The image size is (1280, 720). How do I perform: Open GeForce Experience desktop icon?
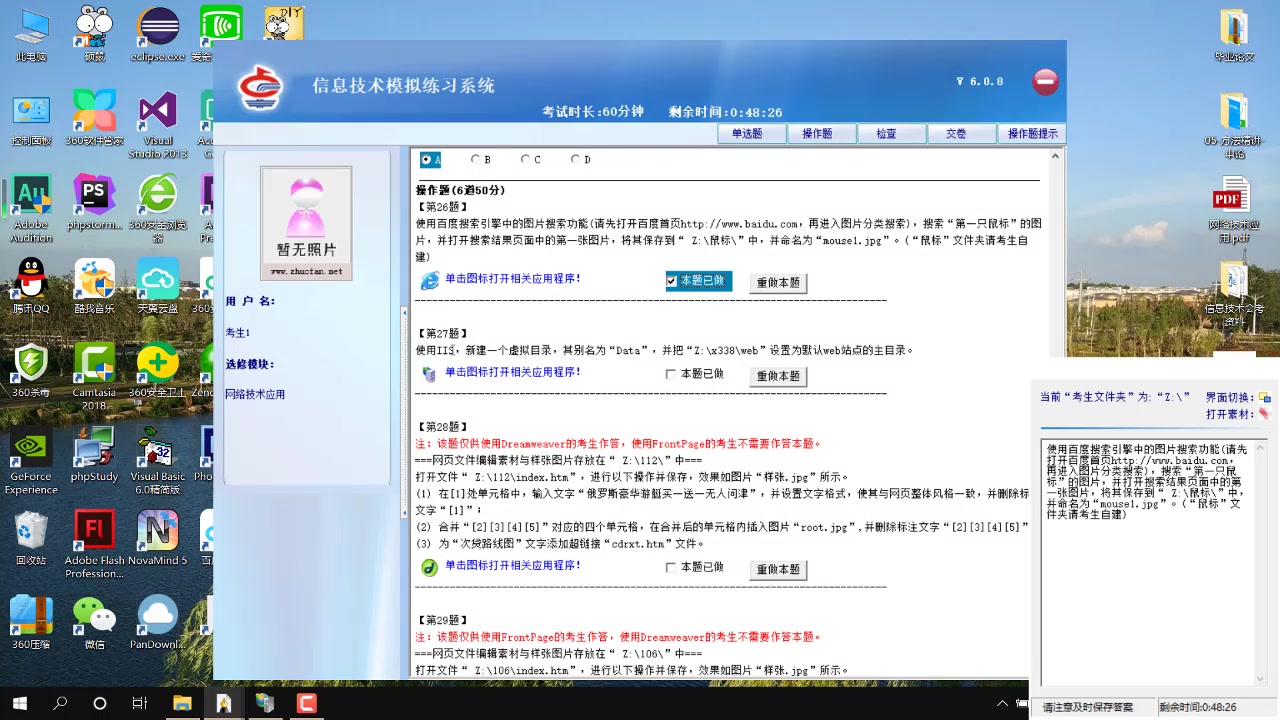[x=32, y=461]
